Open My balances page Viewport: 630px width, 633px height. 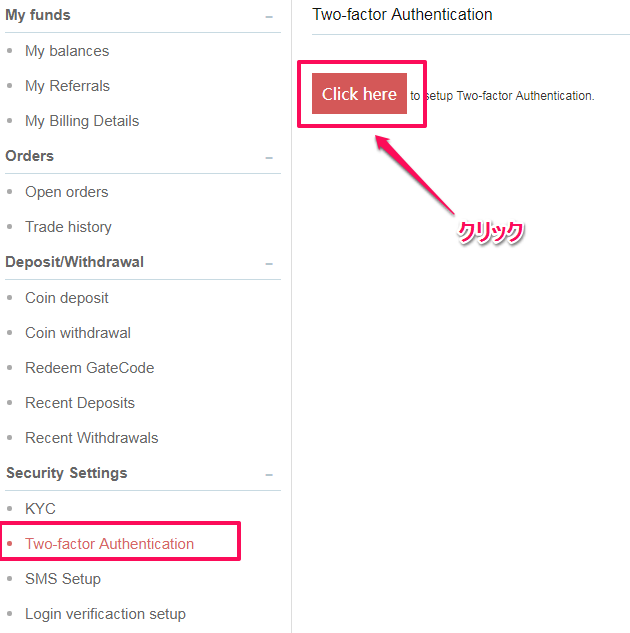(x=67, y=51)
